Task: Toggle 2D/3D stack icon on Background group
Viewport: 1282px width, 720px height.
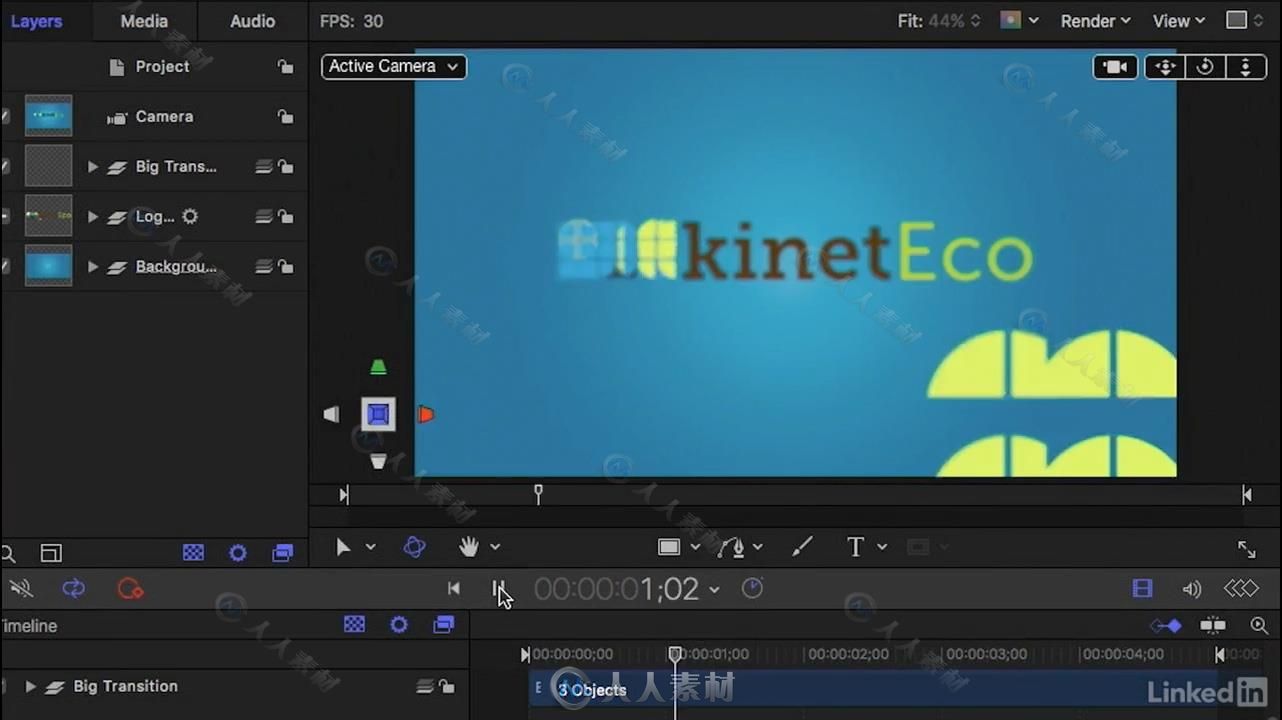Action: pyautogui.click(x=263, y=267)
